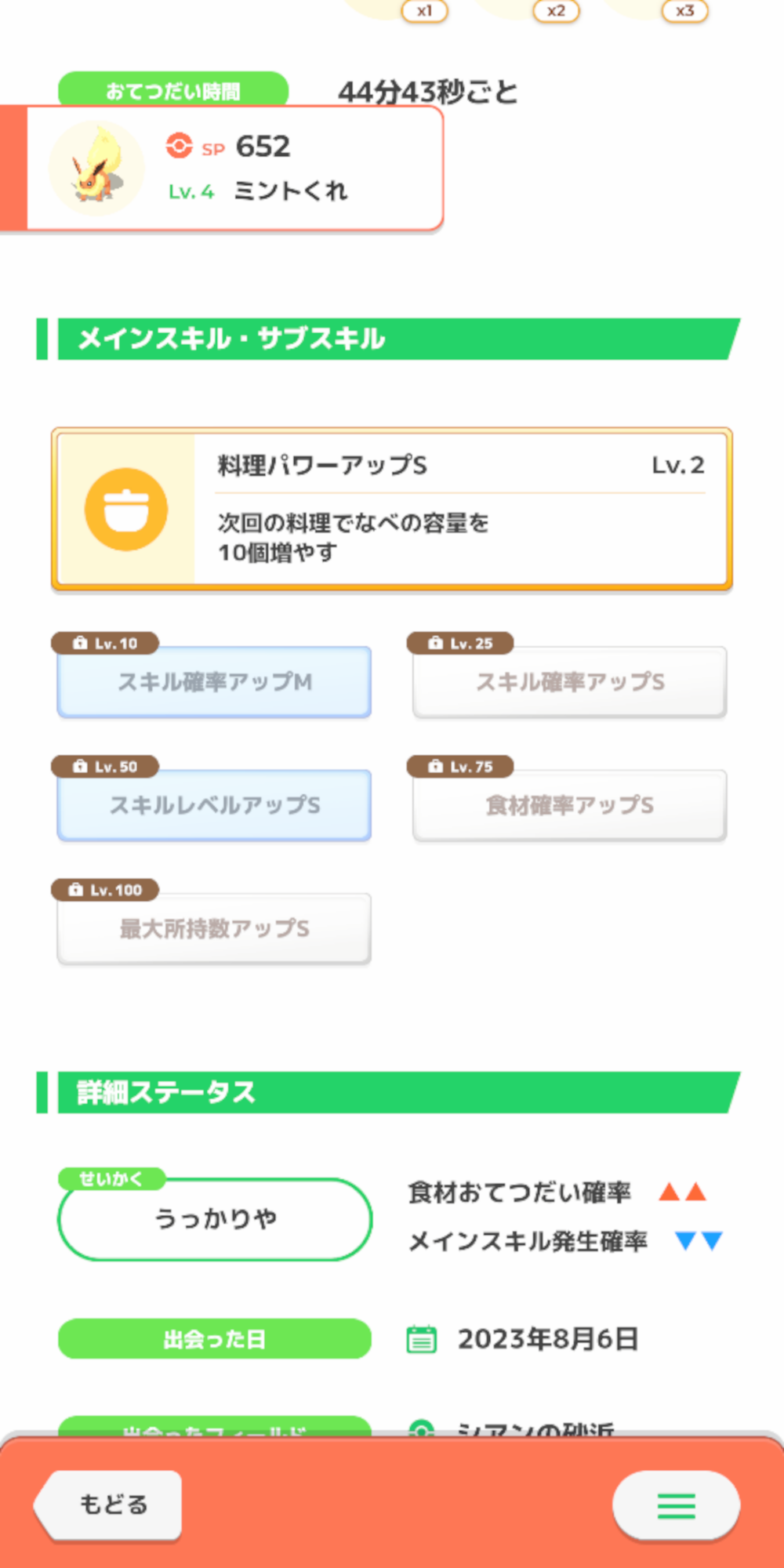Click lock icon on Lv. 25 badge
This screenshot has height=1568, width=784.
tap(435, 644)
